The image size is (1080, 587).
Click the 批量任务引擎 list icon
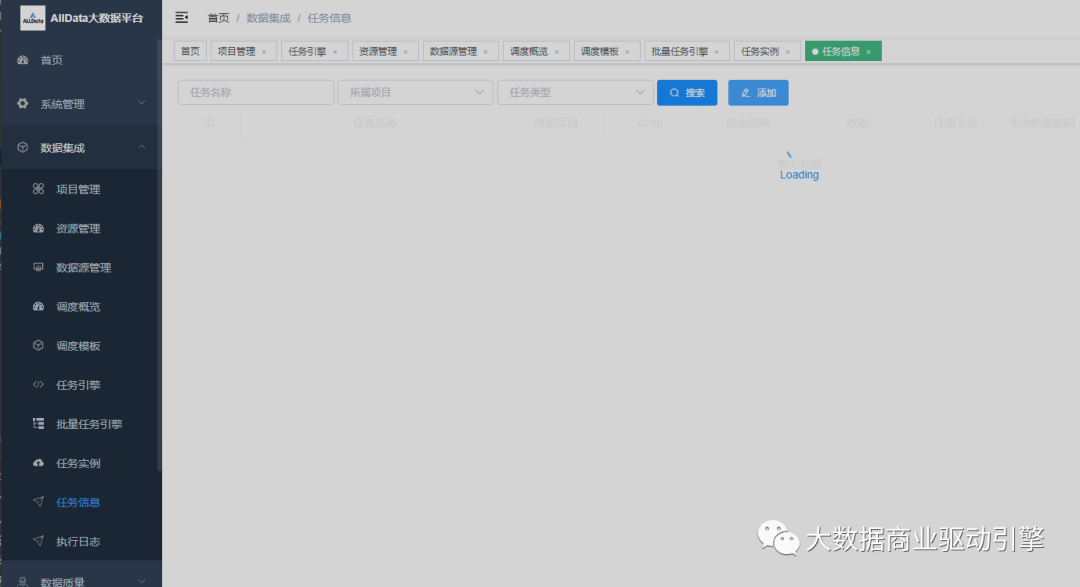38,424
